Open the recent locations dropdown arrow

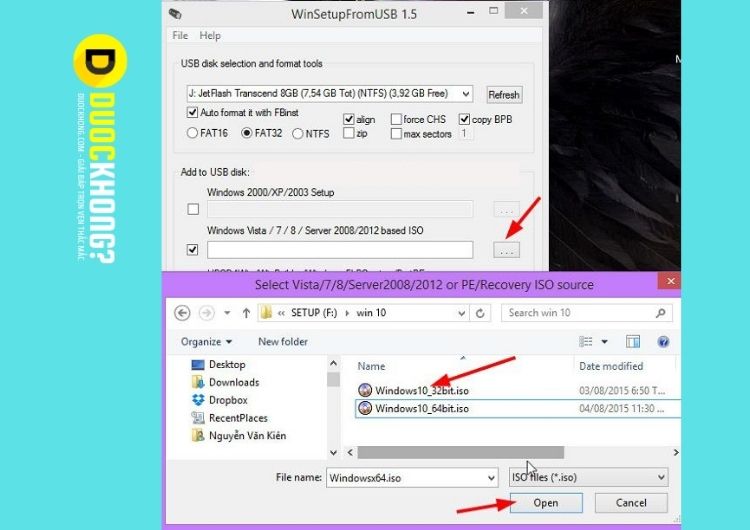pyautogui.click(x=227, y=313)
